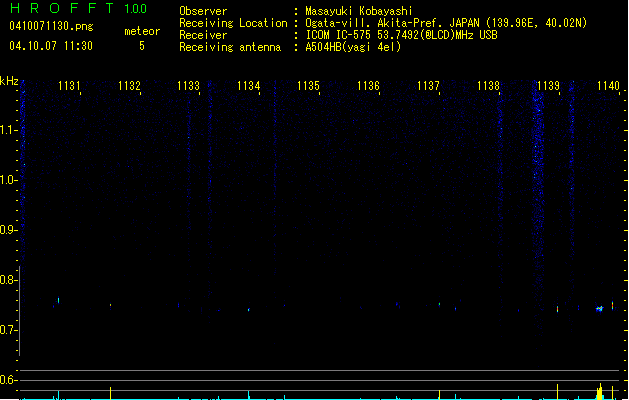Image resolution: width=629 pixels, height=400 pixels.
Task: Click the Receiver field label
Action: point(203,35)
